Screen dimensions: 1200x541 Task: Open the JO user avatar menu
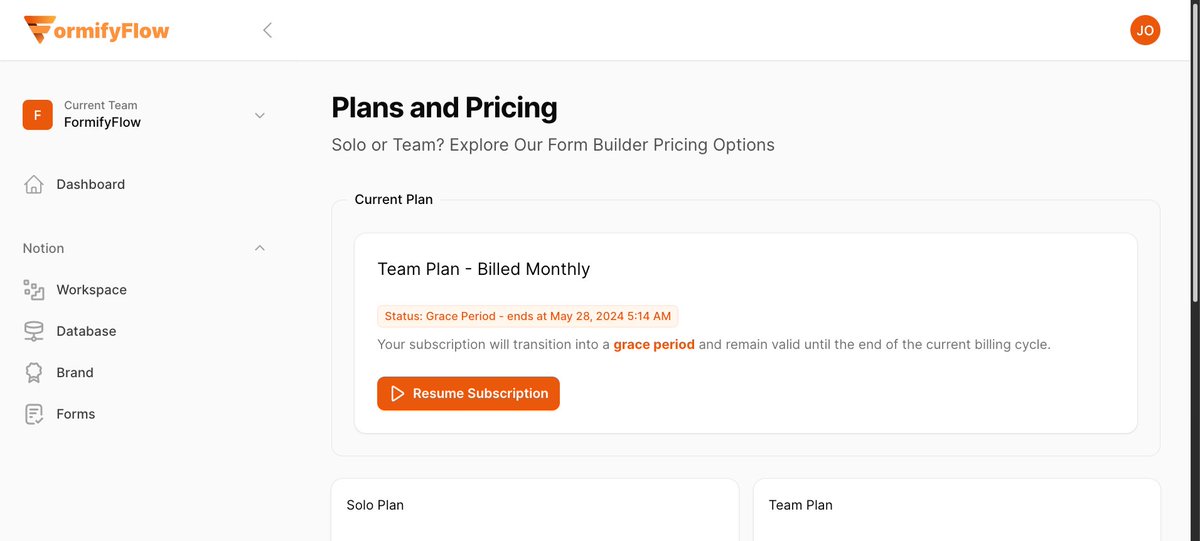click(1145, 30)
